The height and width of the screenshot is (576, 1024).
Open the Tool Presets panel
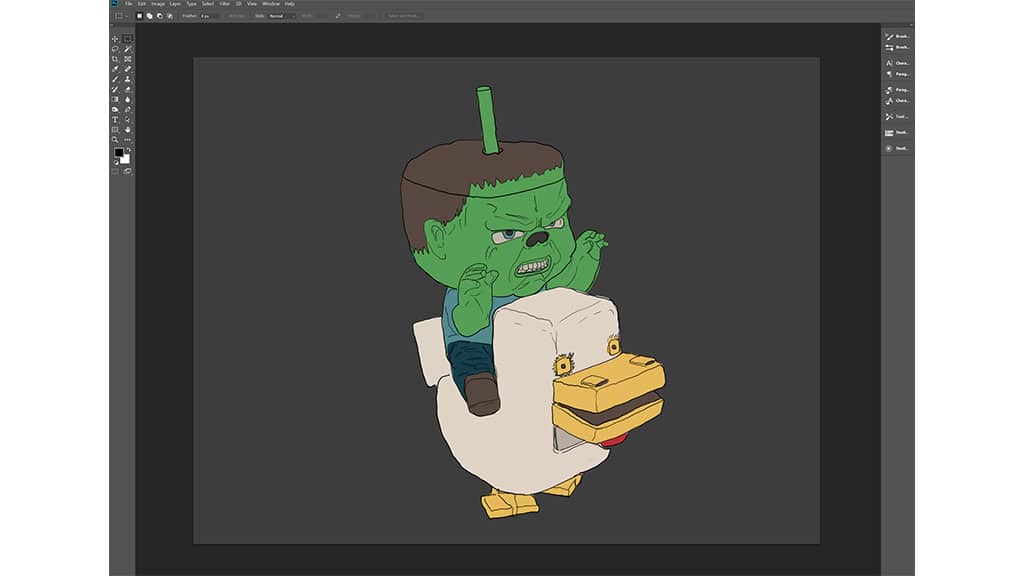pyautogui.click(x=897, y=116)
